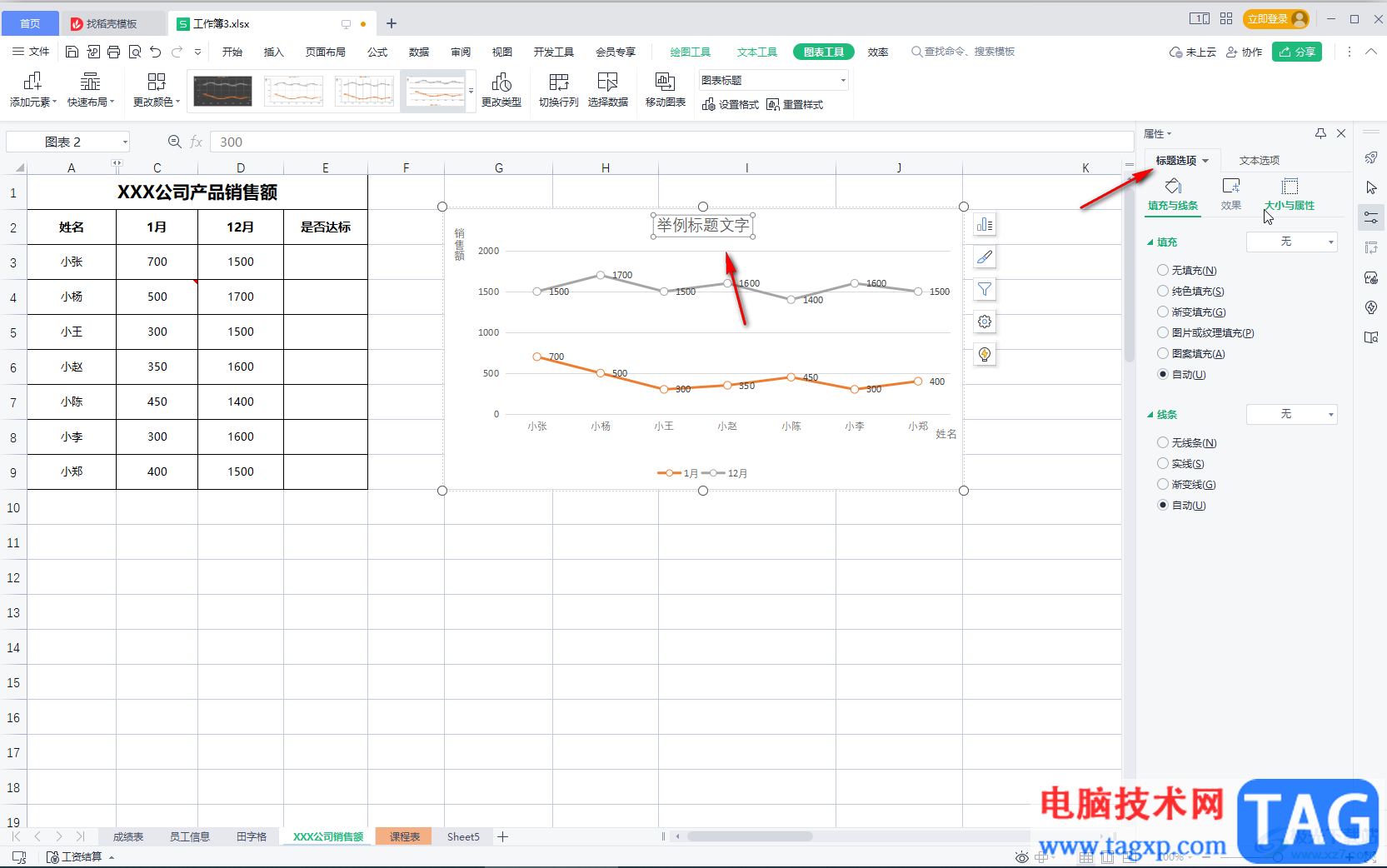The height and width of the screenshot is (868, 1387).
Task: Switch to the 公式 ribbon tab
Action: [x=377, y=52]
